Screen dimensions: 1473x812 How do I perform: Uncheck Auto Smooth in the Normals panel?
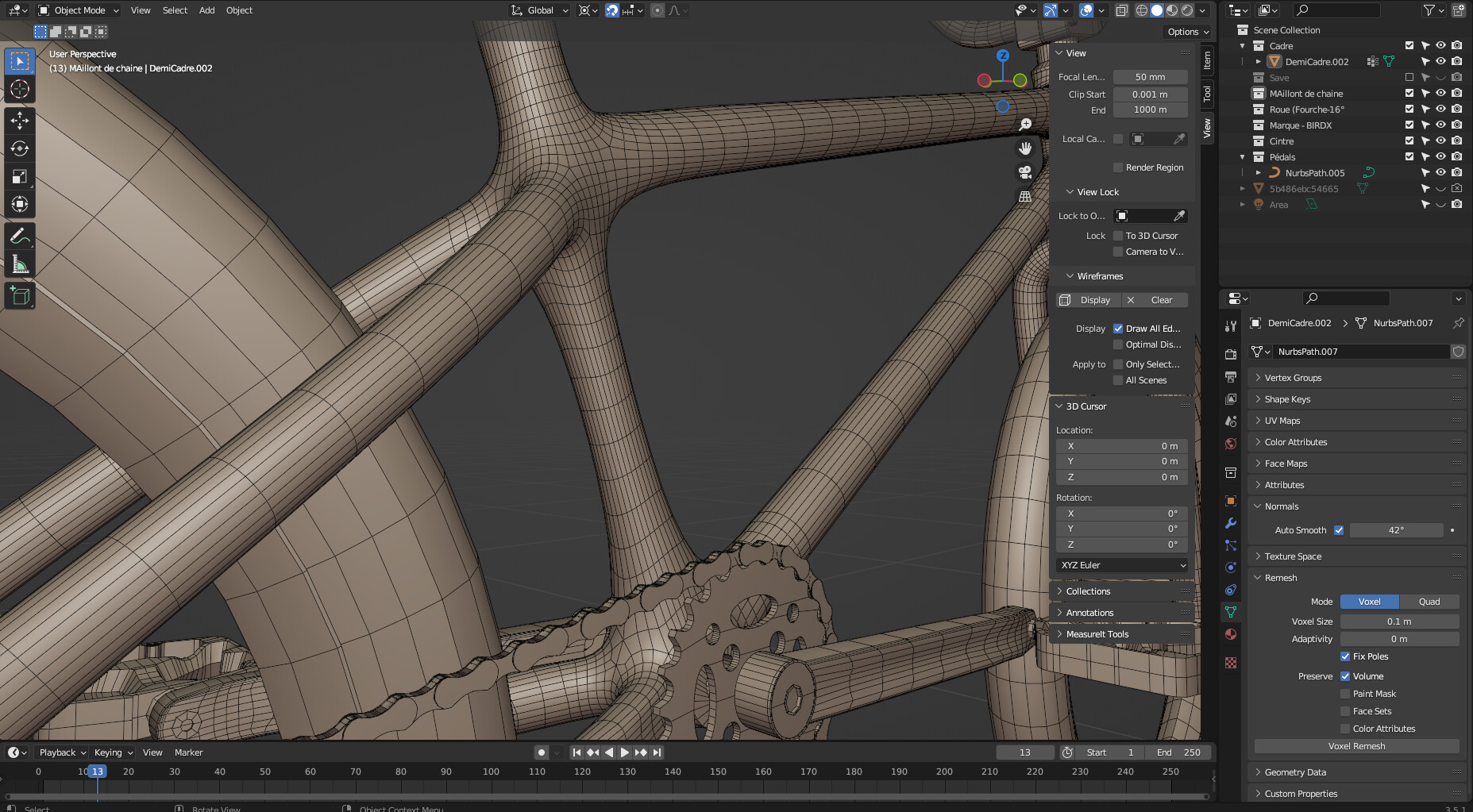(x=1339, y=530)
